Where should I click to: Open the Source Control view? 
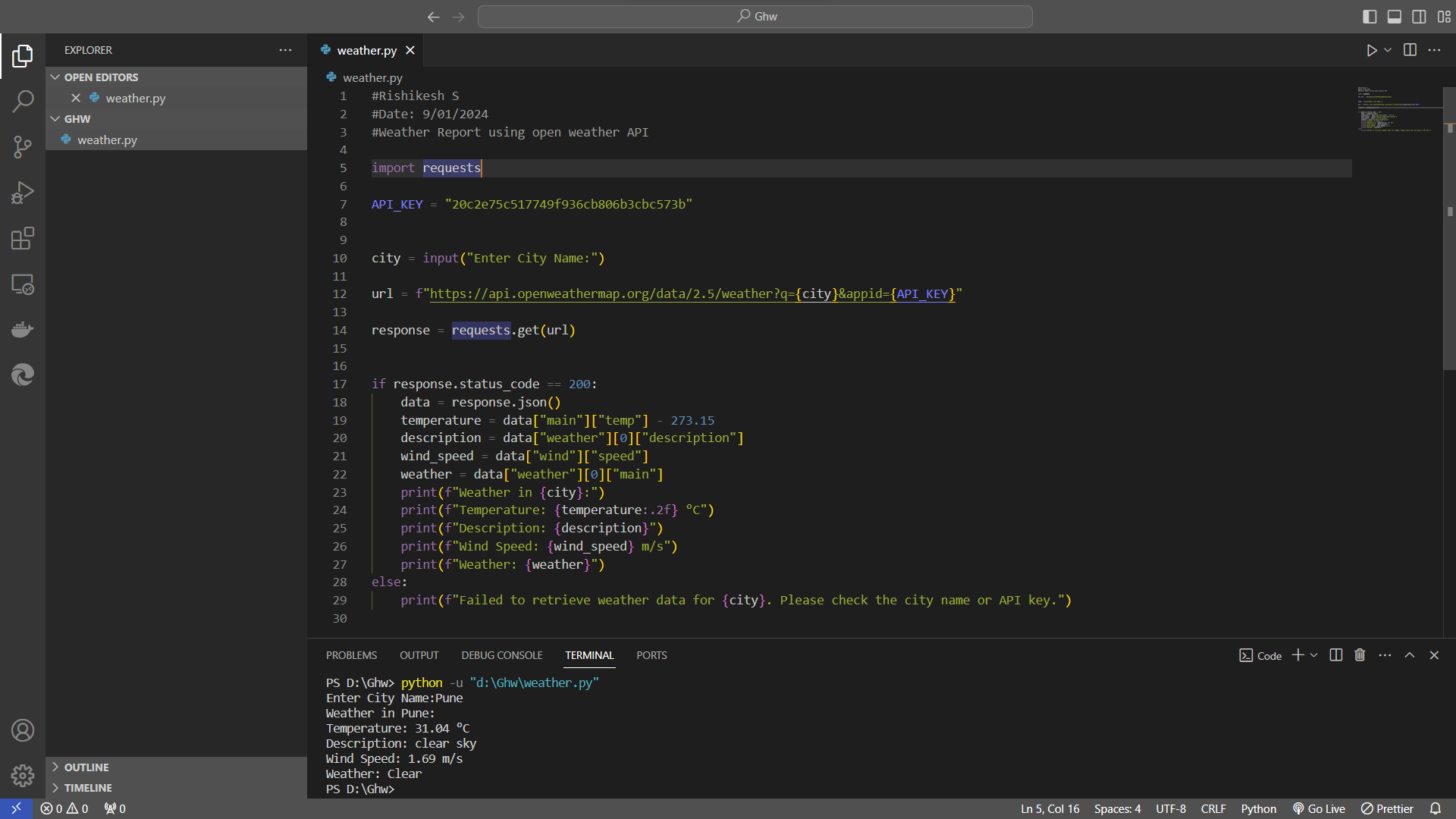pos(23,147)
